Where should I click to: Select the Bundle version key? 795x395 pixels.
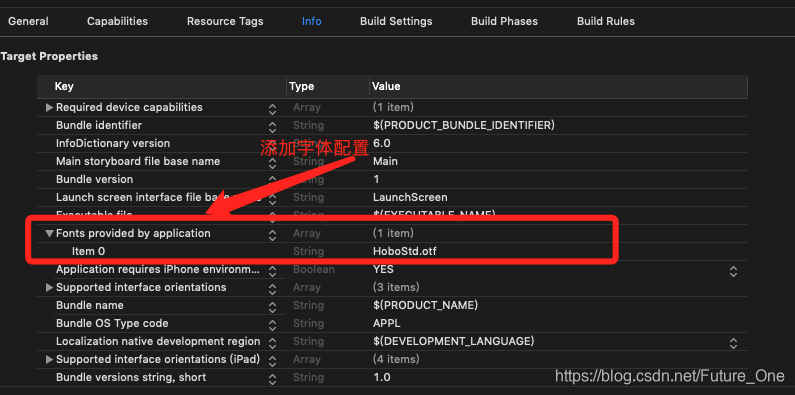tap(94, 179)
